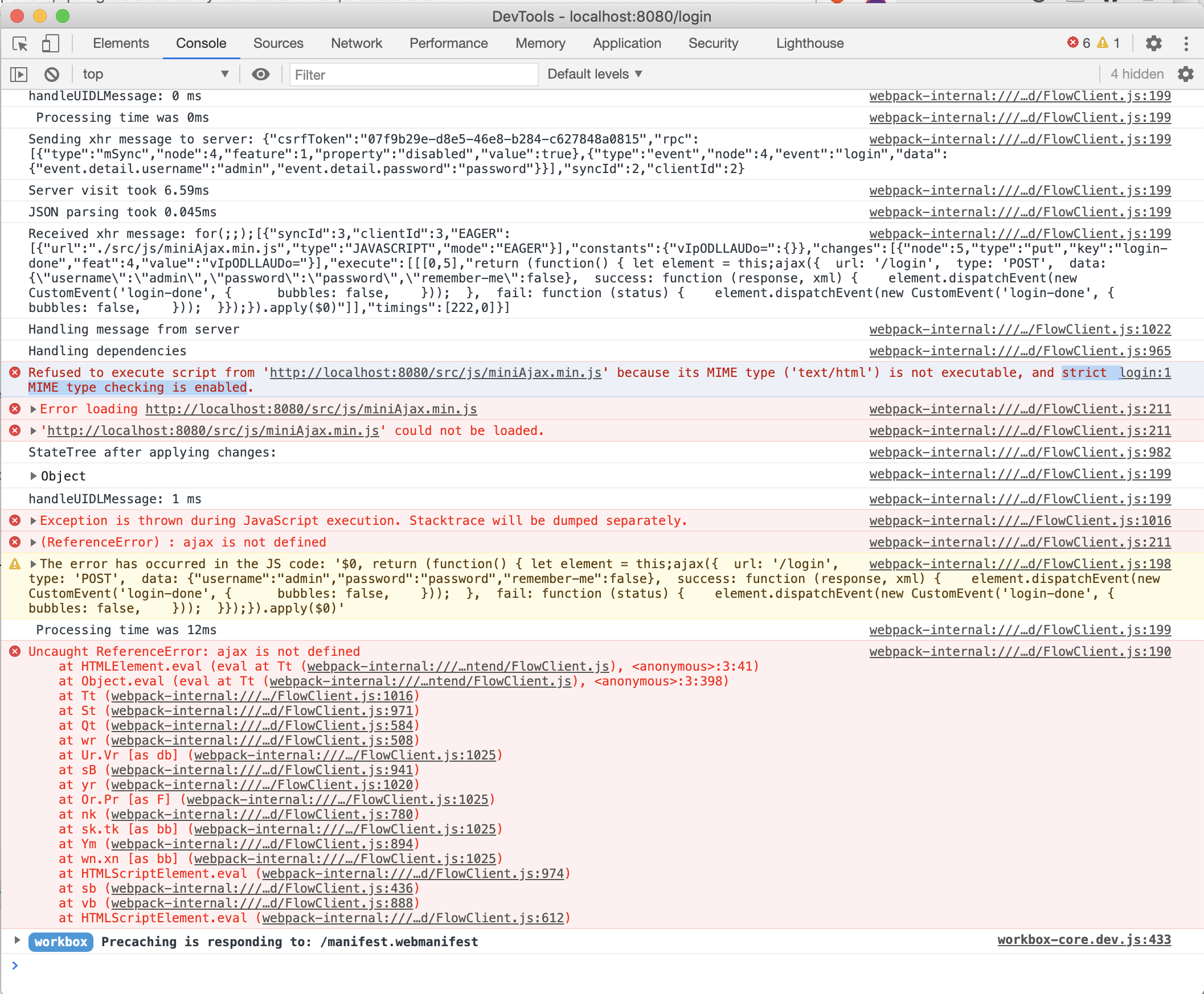
Task: Clear the console with the ban icon
Action: pyautogui.click(x=52, y=75)
